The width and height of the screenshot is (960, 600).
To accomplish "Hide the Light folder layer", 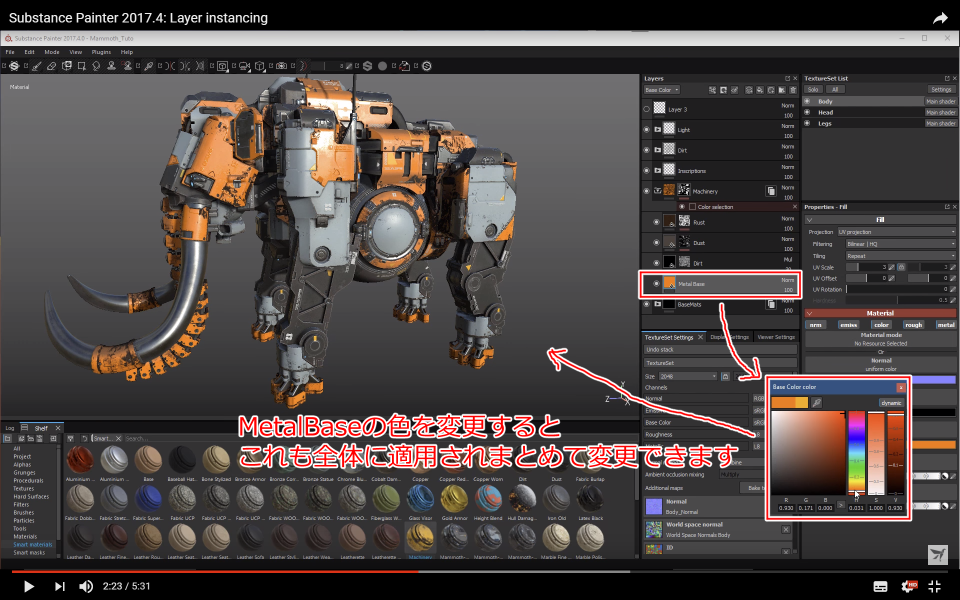I will [647, 129].
